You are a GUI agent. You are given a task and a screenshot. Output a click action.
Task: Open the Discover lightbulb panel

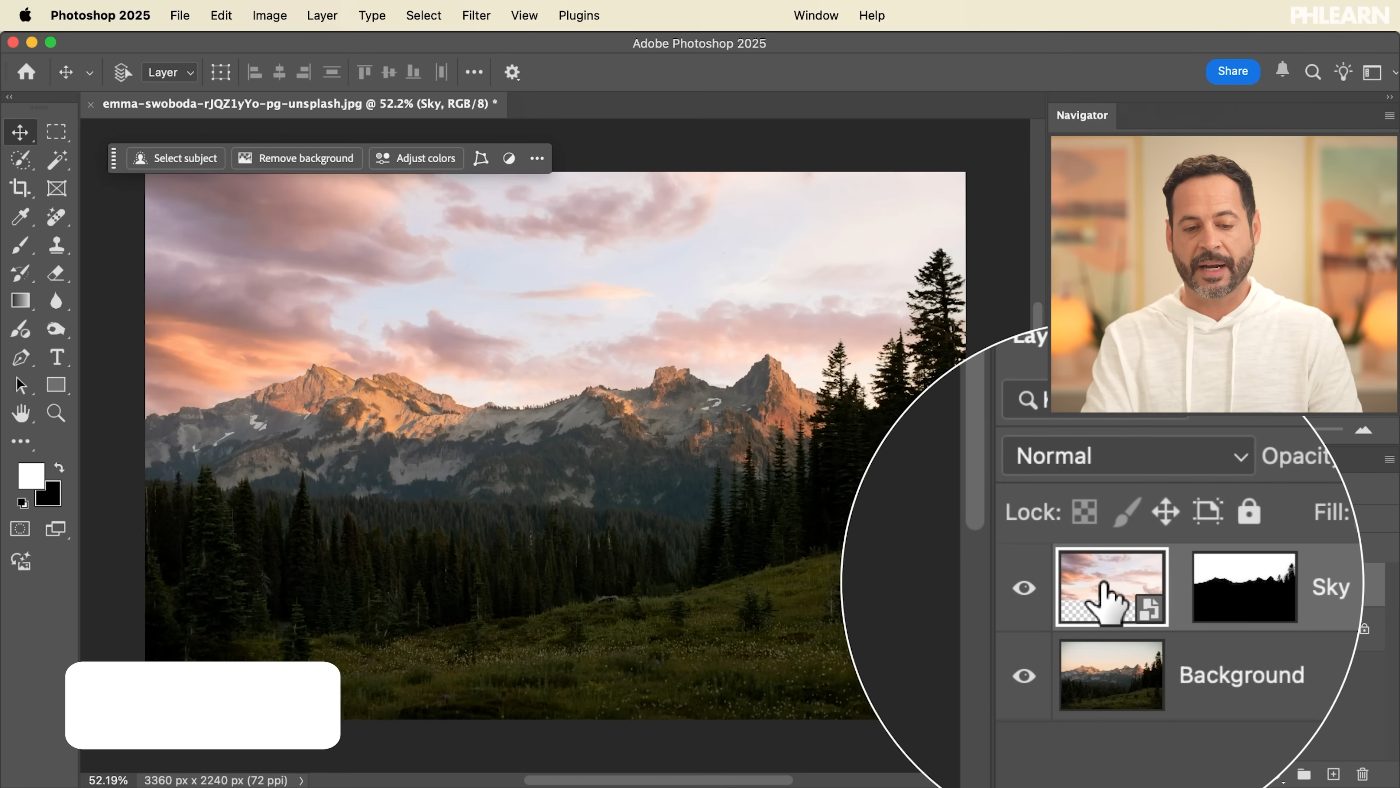(x=1343, y=72)
